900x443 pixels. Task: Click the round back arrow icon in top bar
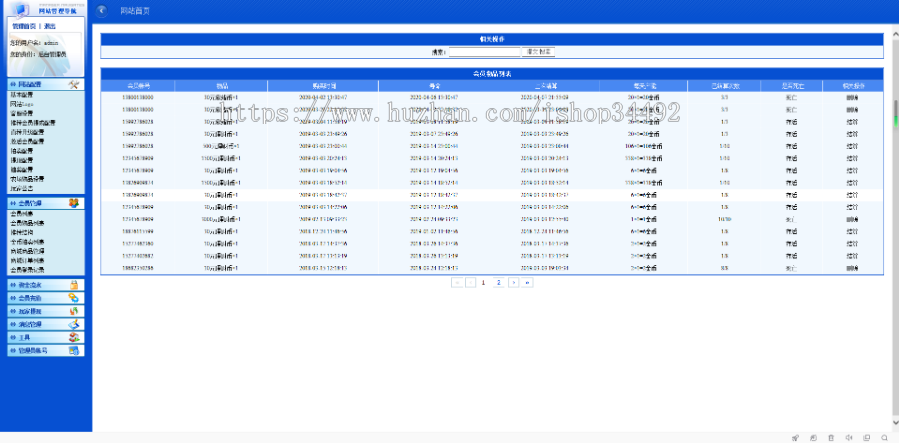point(102,10)
